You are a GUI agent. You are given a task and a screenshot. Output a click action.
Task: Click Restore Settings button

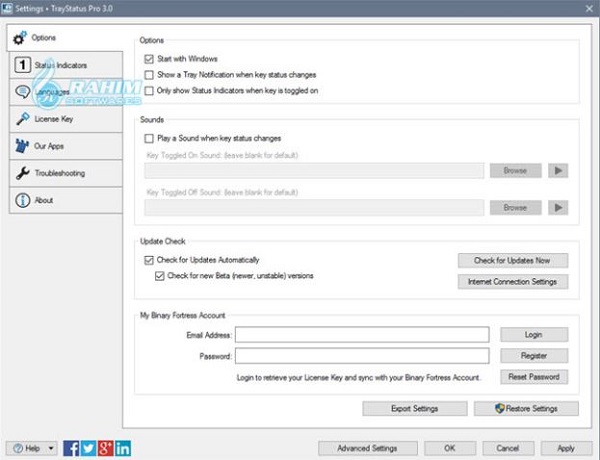[x=526, y=408]
